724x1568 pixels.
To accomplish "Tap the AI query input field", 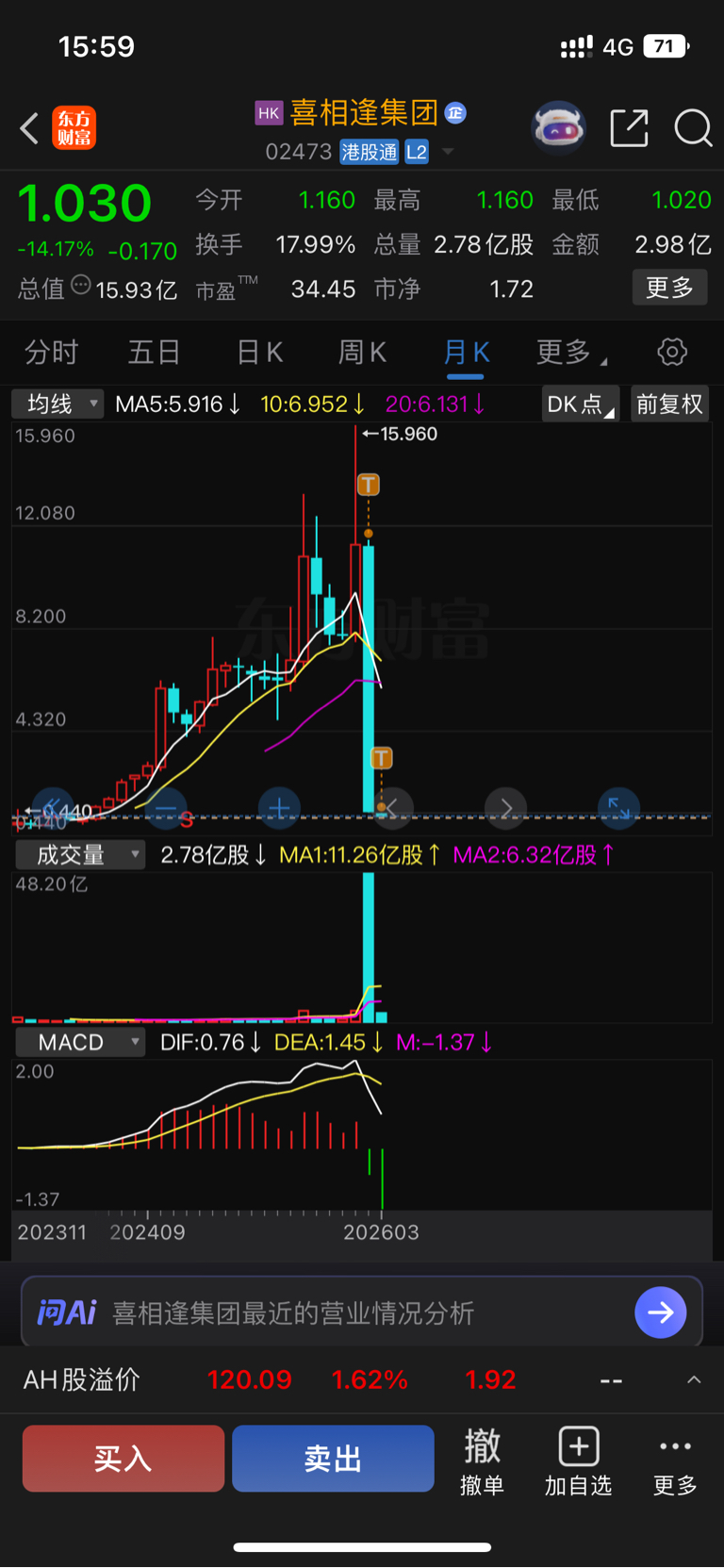I will 362,1312.
